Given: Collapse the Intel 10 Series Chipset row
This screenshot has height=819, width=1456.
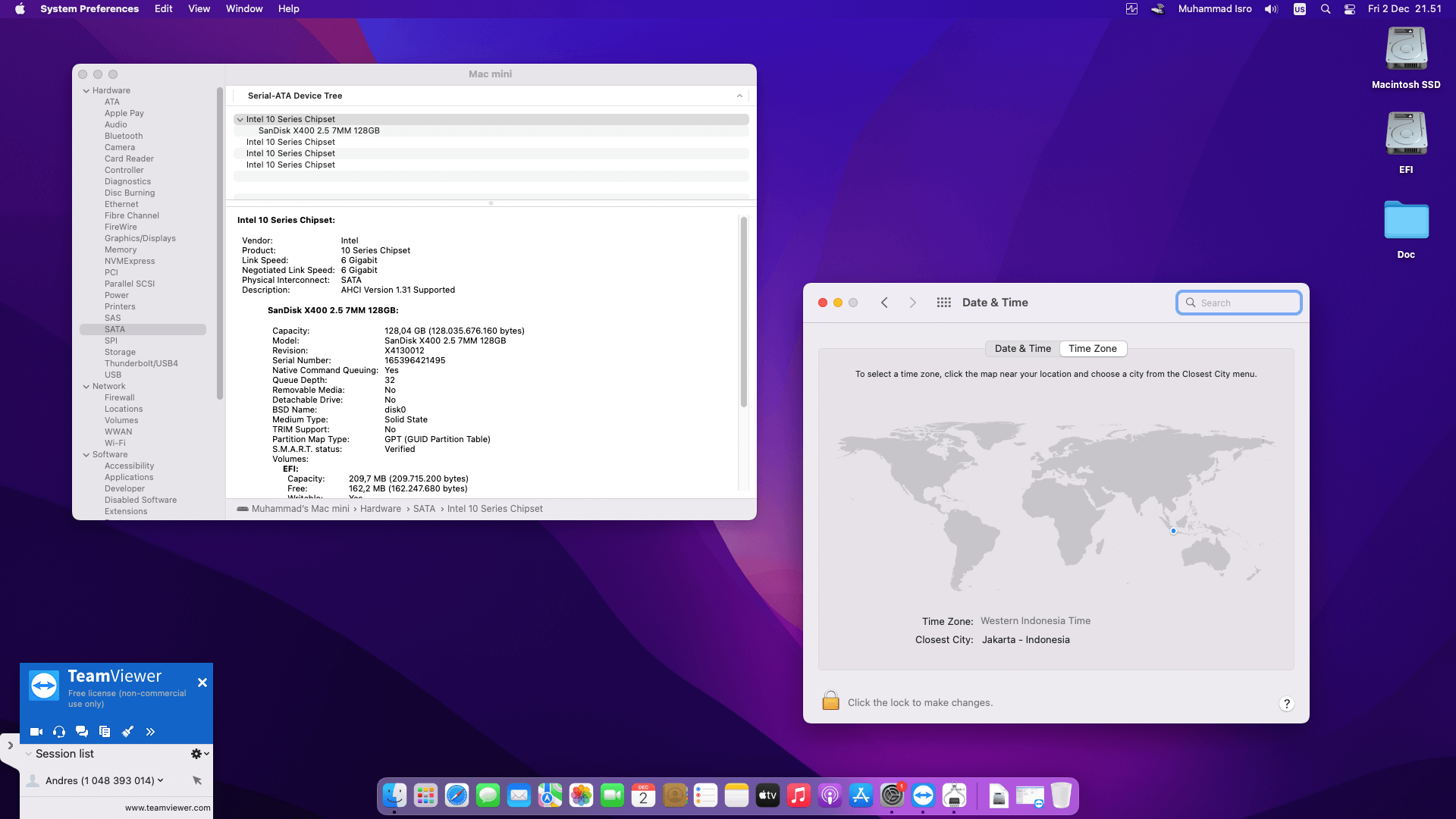Looking at the screenshot, I should click(240, 120).
